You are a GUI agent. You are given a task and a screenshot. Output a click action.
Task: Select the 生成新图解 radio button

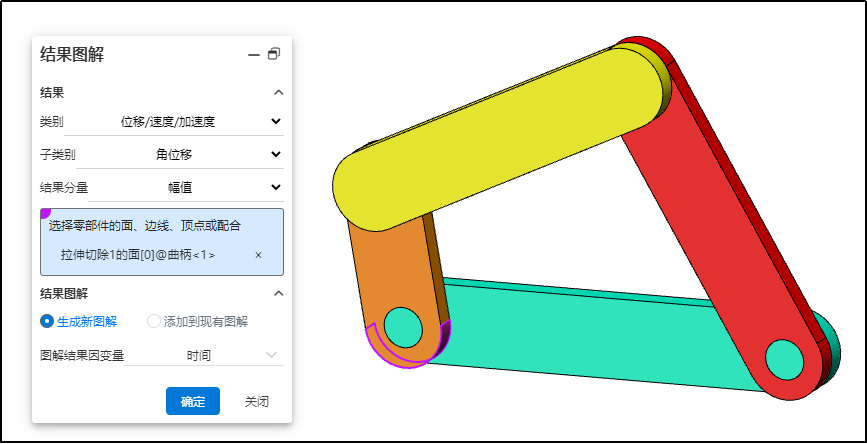46,321
